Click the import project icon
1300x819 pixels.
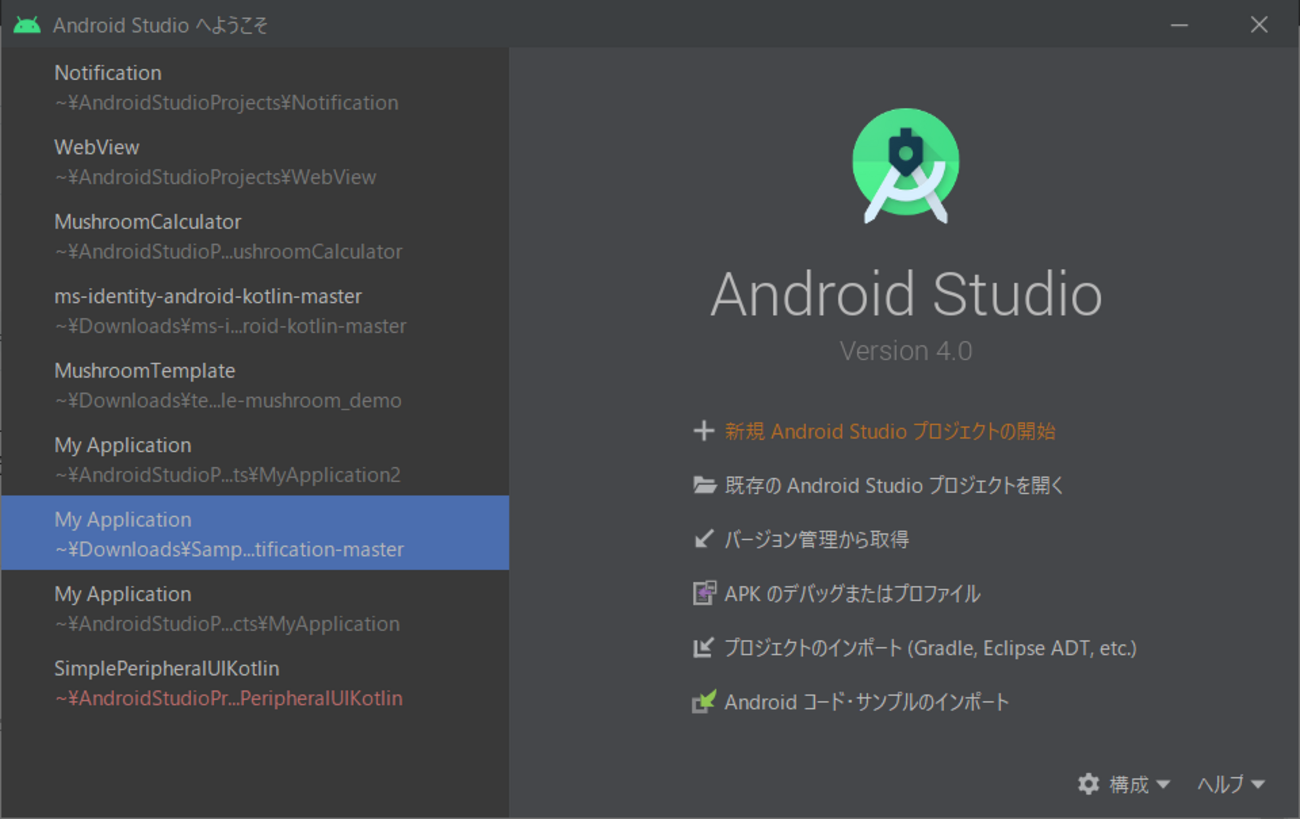tap(704, 648)
